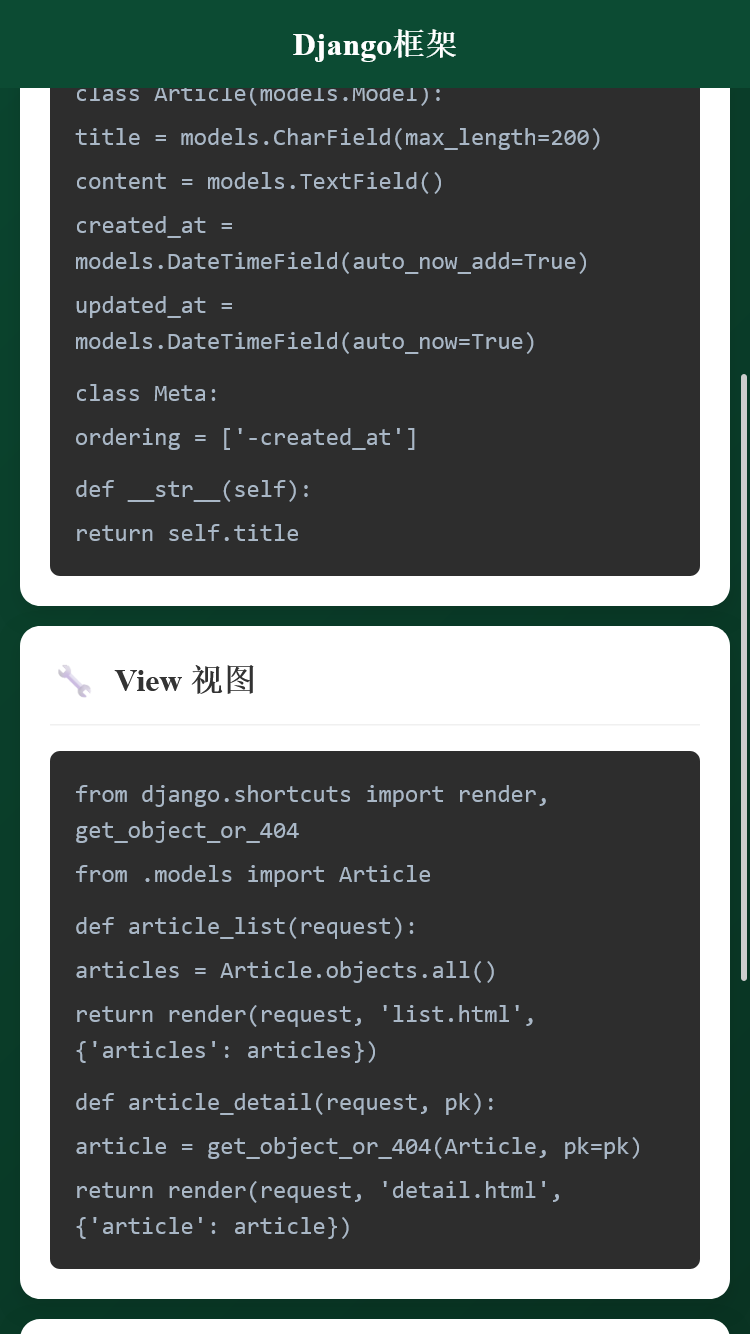This screenshot has width=752, height=1336.
Task: Click the render 'detail.html' return line
Action: click(318, 1191)
